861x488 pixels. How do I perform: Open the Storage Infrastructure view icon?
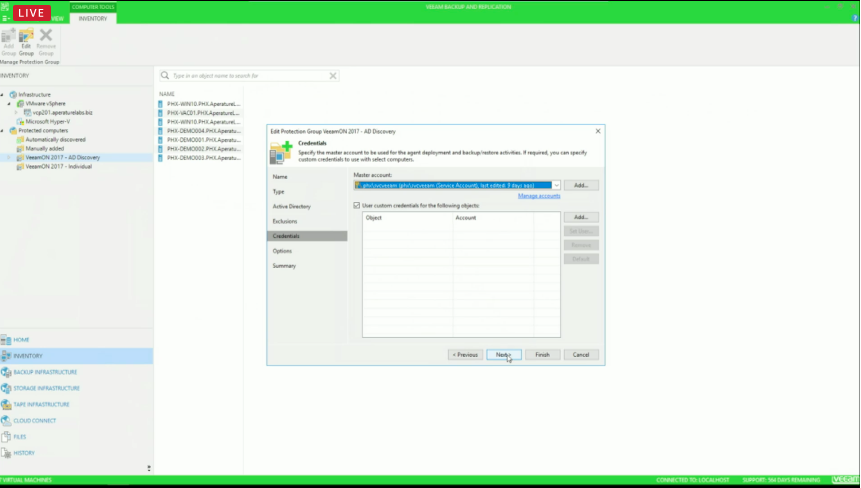point(7,388)
